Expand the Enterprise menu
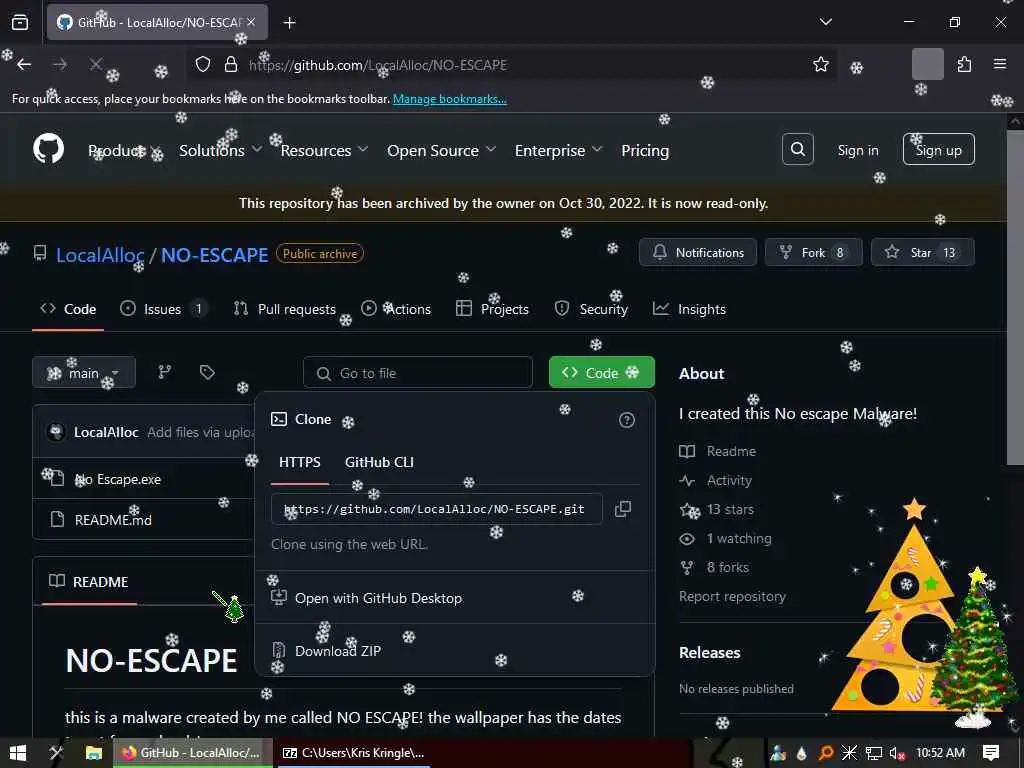 click(x=558, y=150)
